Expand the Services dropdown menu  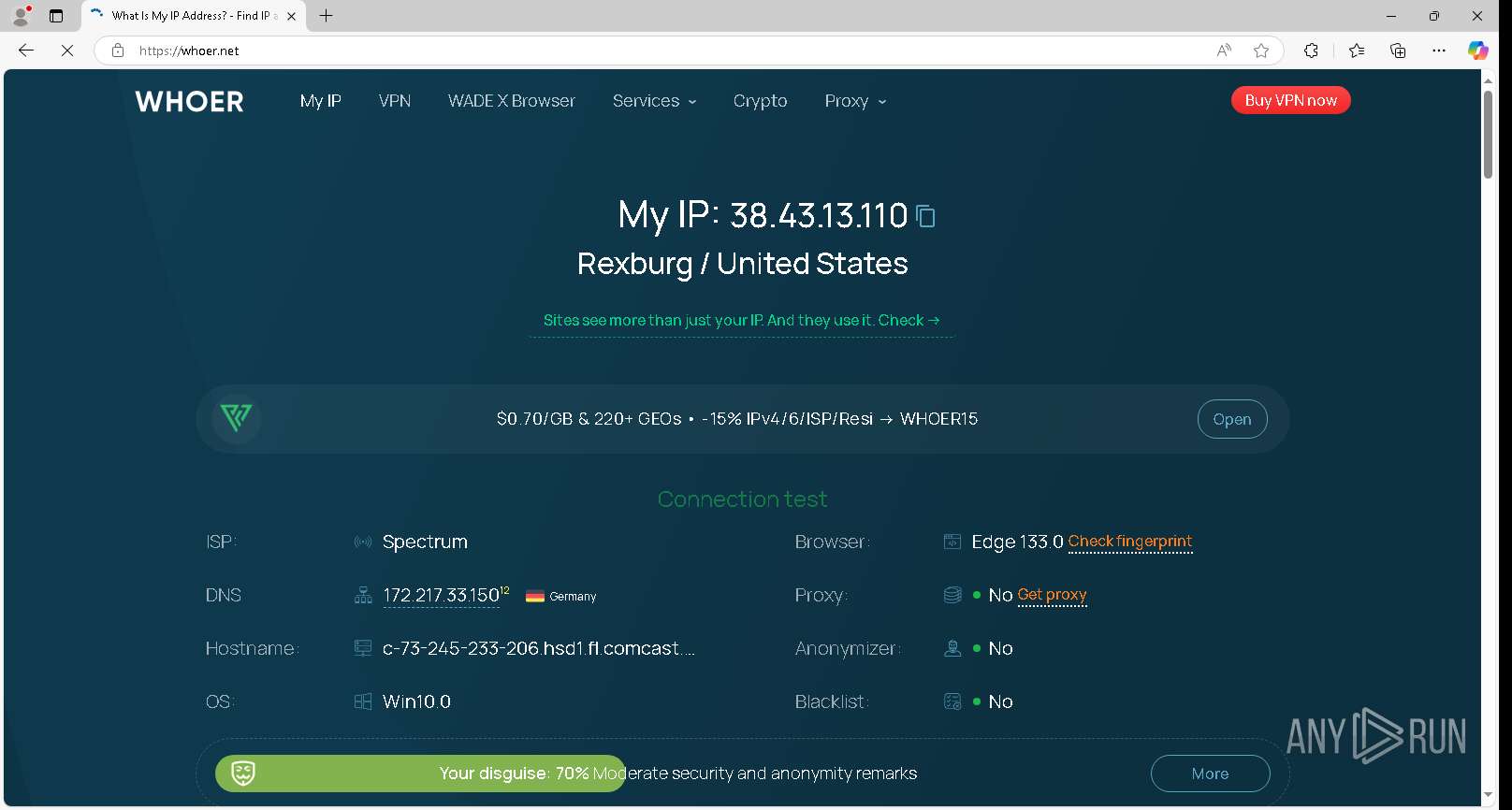[x=654, y=101]
